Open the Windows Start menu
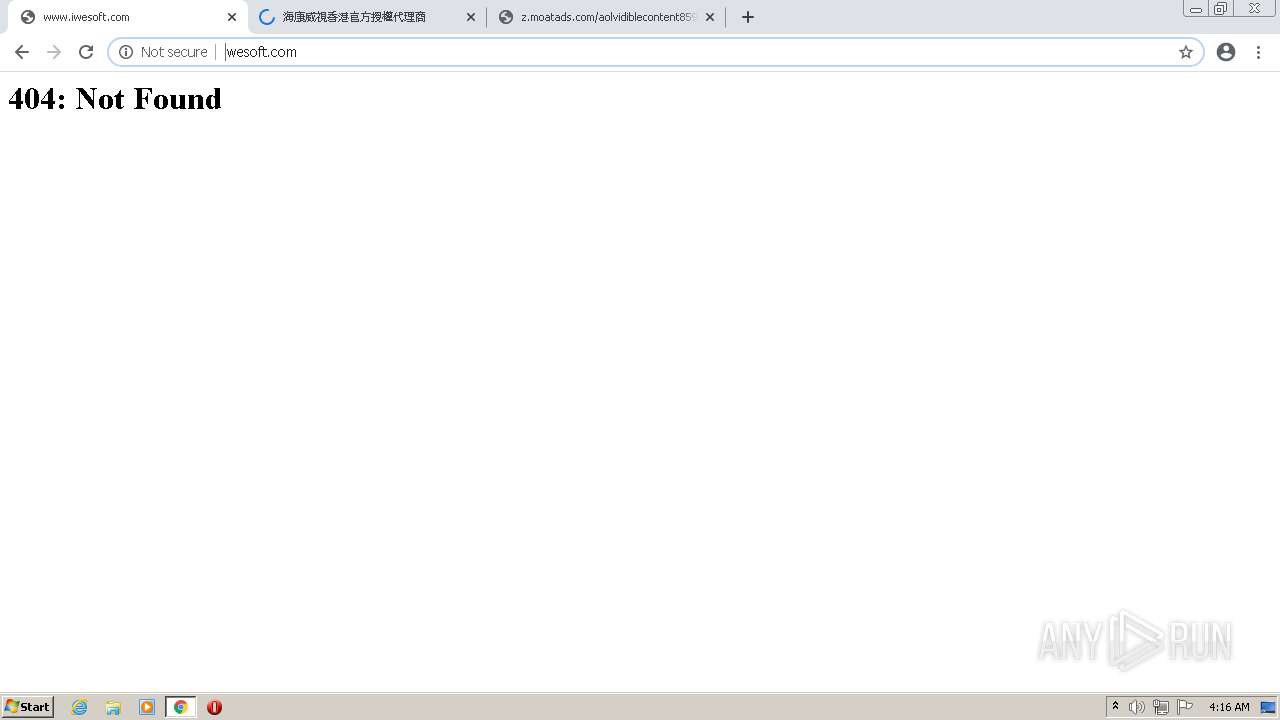Viewport: 1280px width, 720px height. (x=28, y=707)
